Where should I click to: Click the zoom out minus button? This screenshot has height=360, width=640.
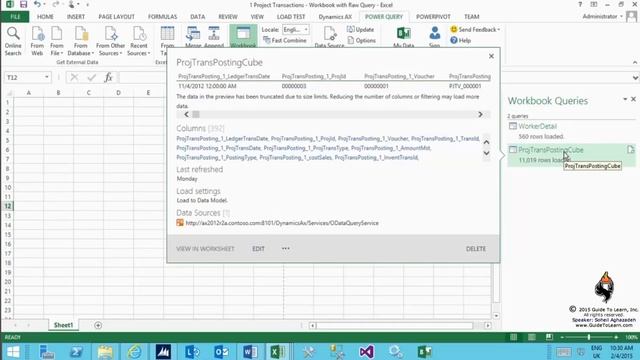coord(562,337)
